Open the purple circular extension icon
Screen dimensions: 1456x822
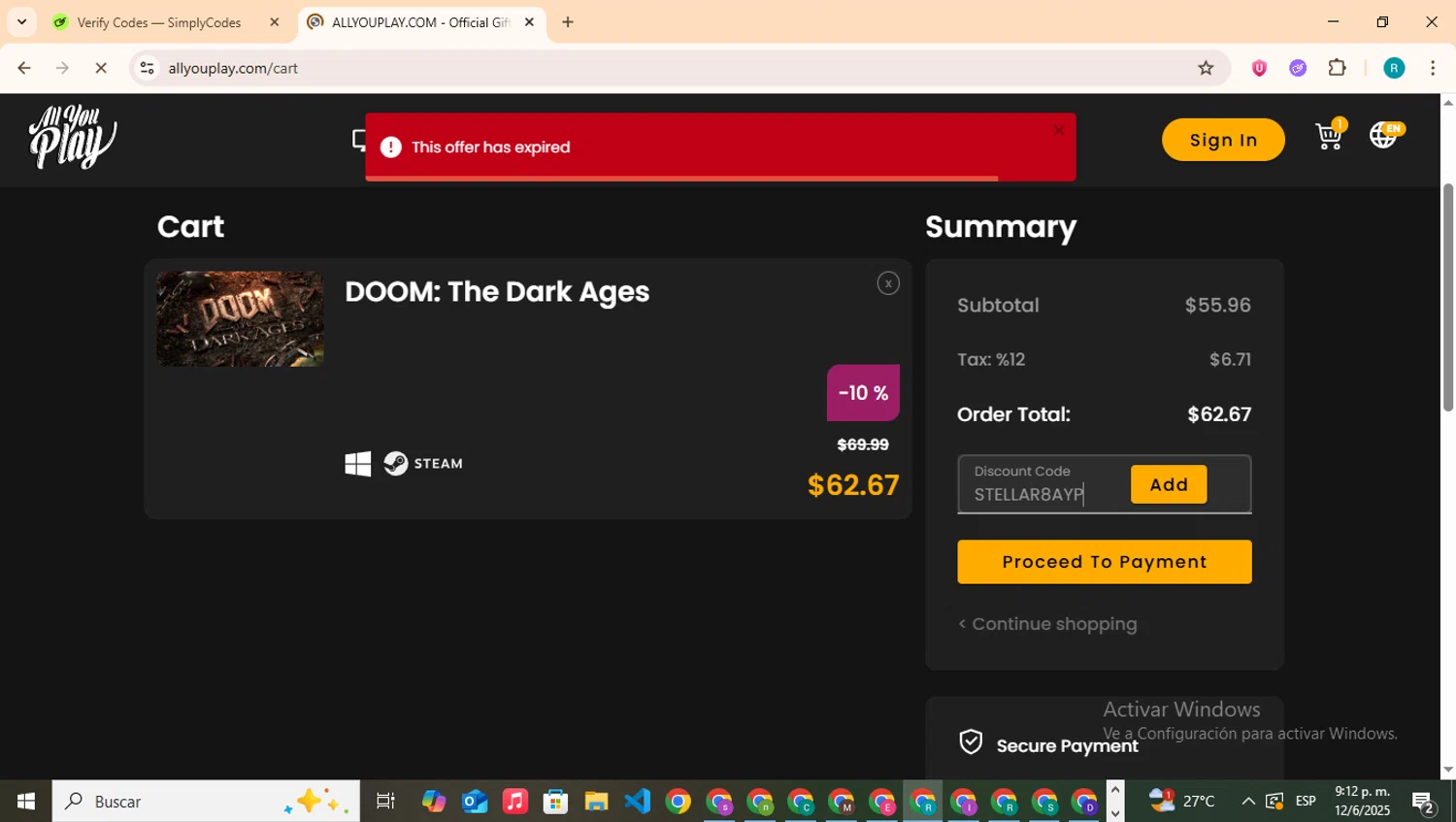[x=1298, y=68]
